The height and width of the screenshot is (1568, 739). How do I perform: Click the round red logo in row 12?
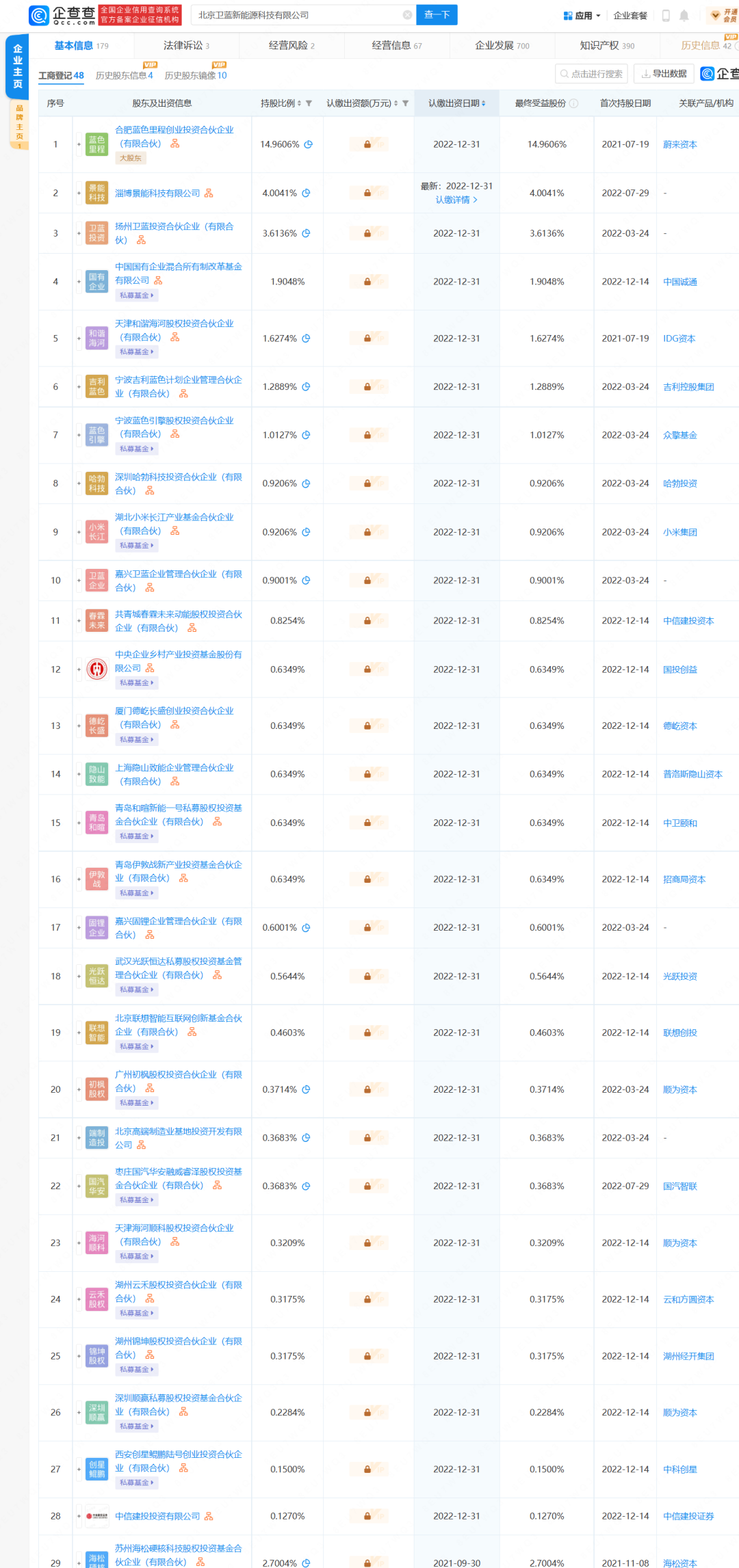96,669
